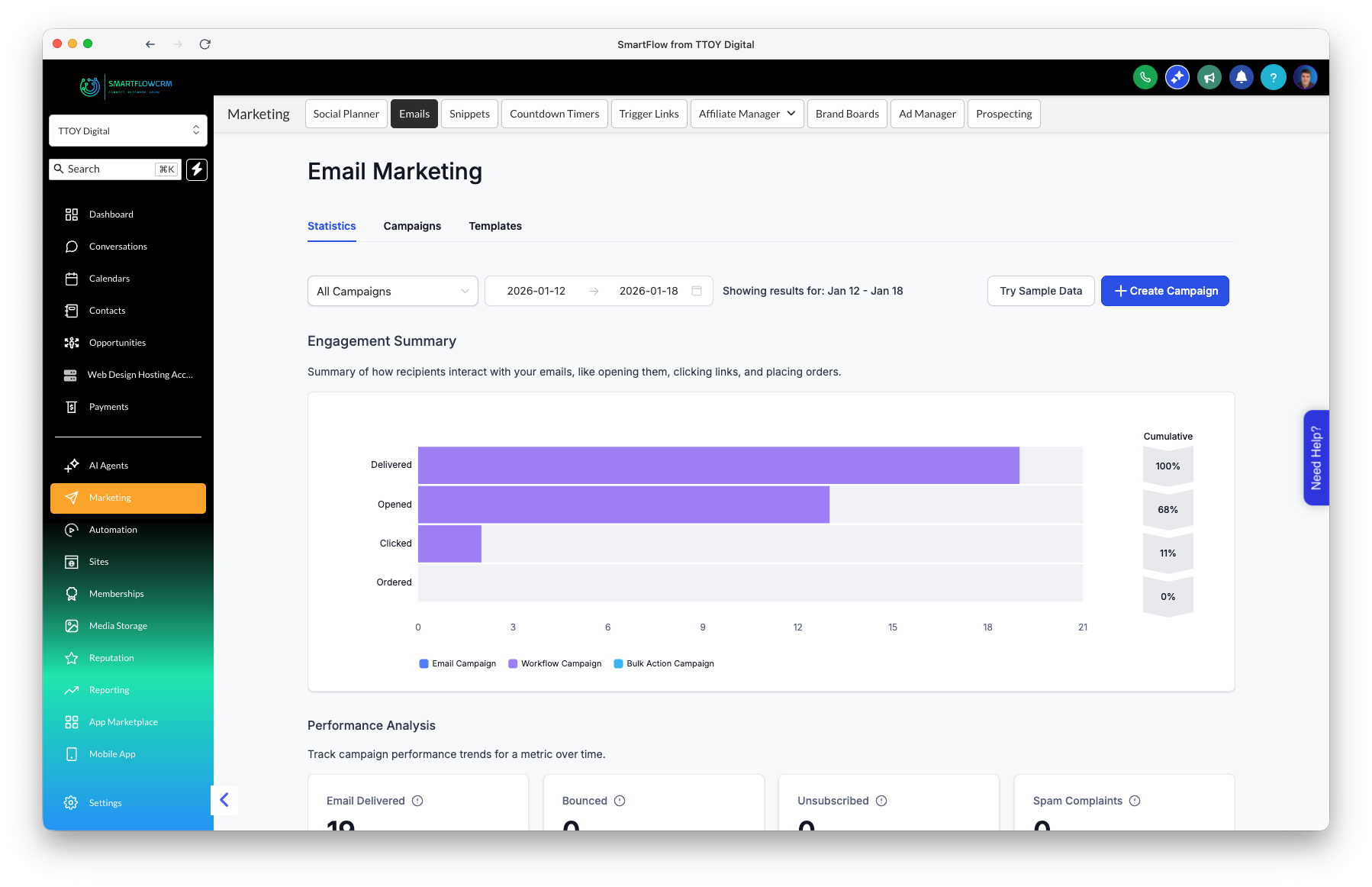Click the start date field showing 2026-01-12

[536, 291]
